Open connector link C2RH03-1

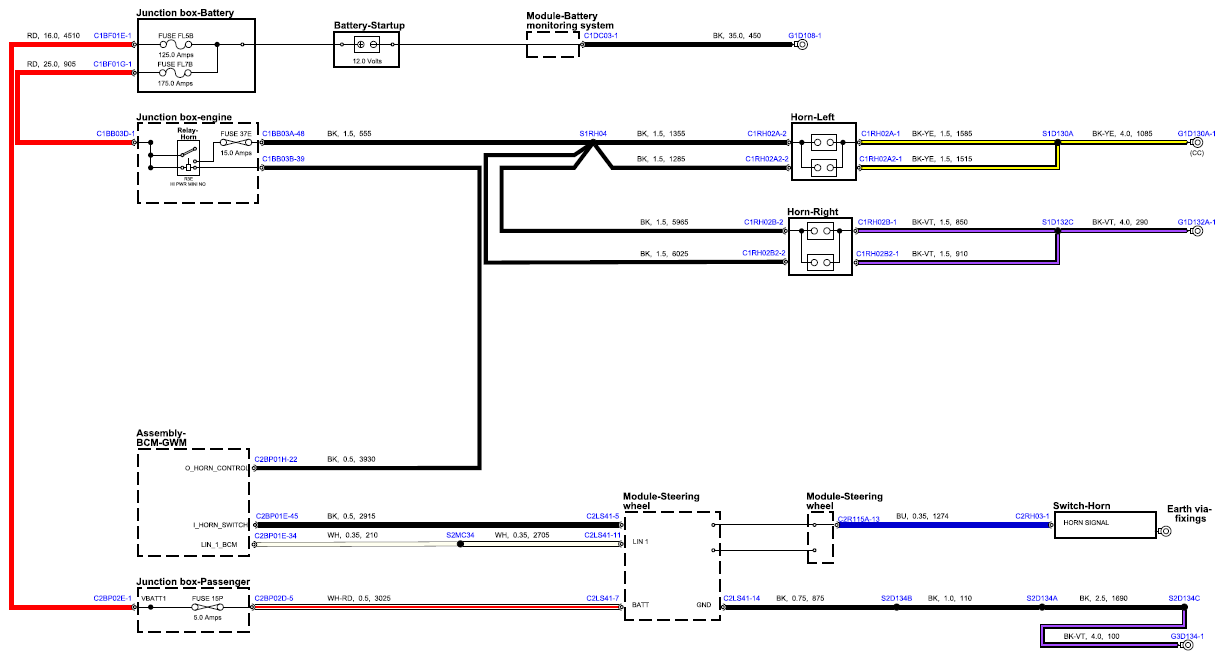1032,516
